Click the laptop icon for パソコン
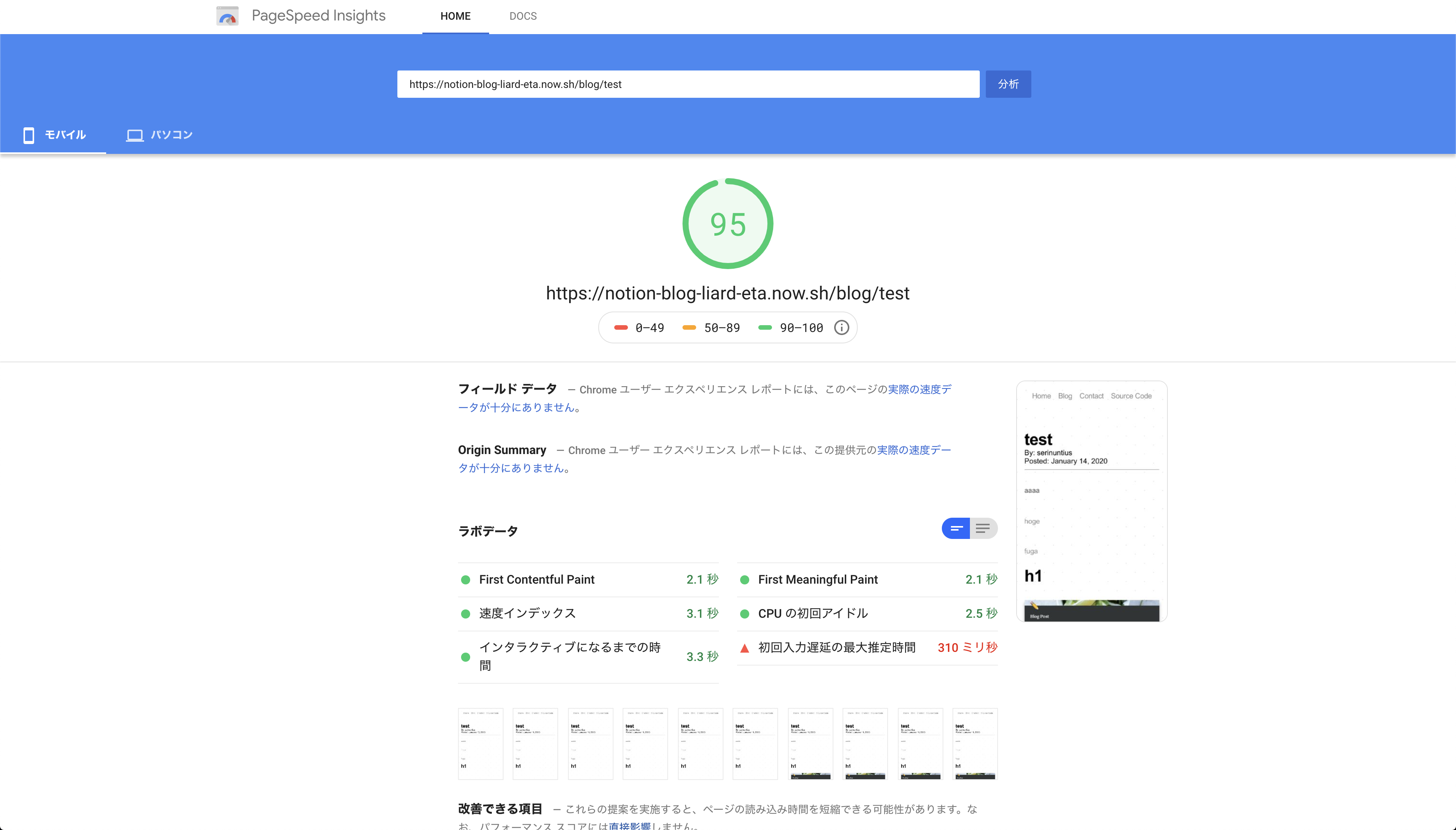 (135, 135)
